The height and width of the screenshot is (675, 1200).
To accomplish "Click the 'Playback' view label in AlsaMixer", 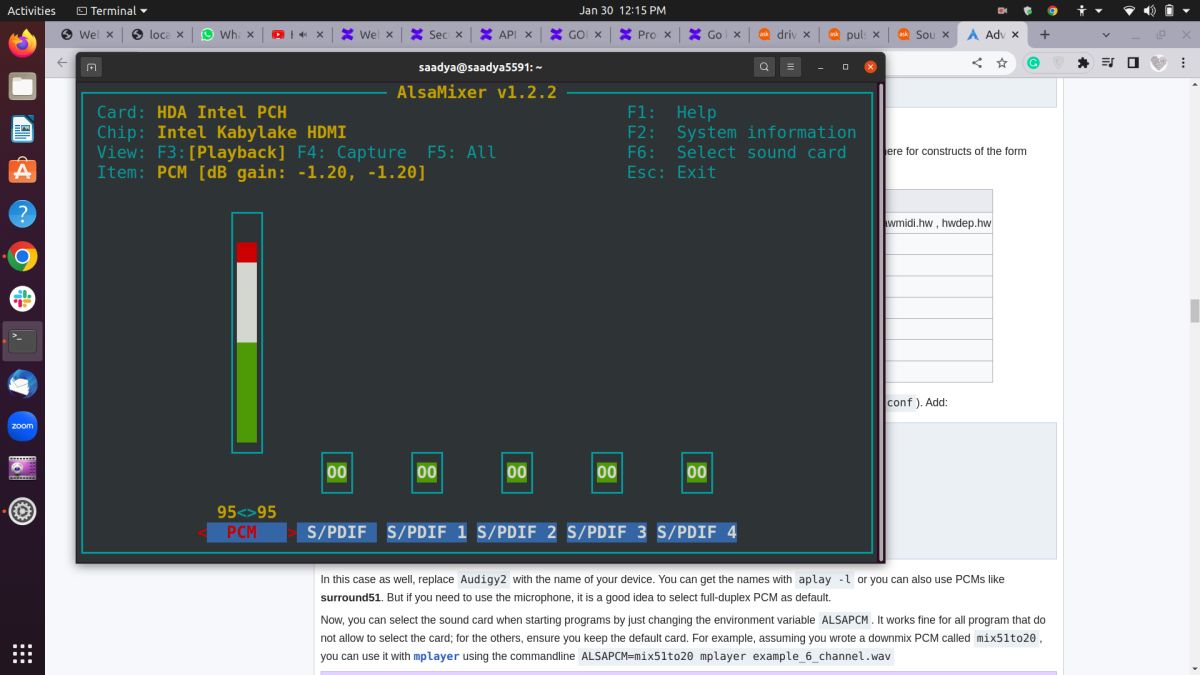I will tap(237, 152).
